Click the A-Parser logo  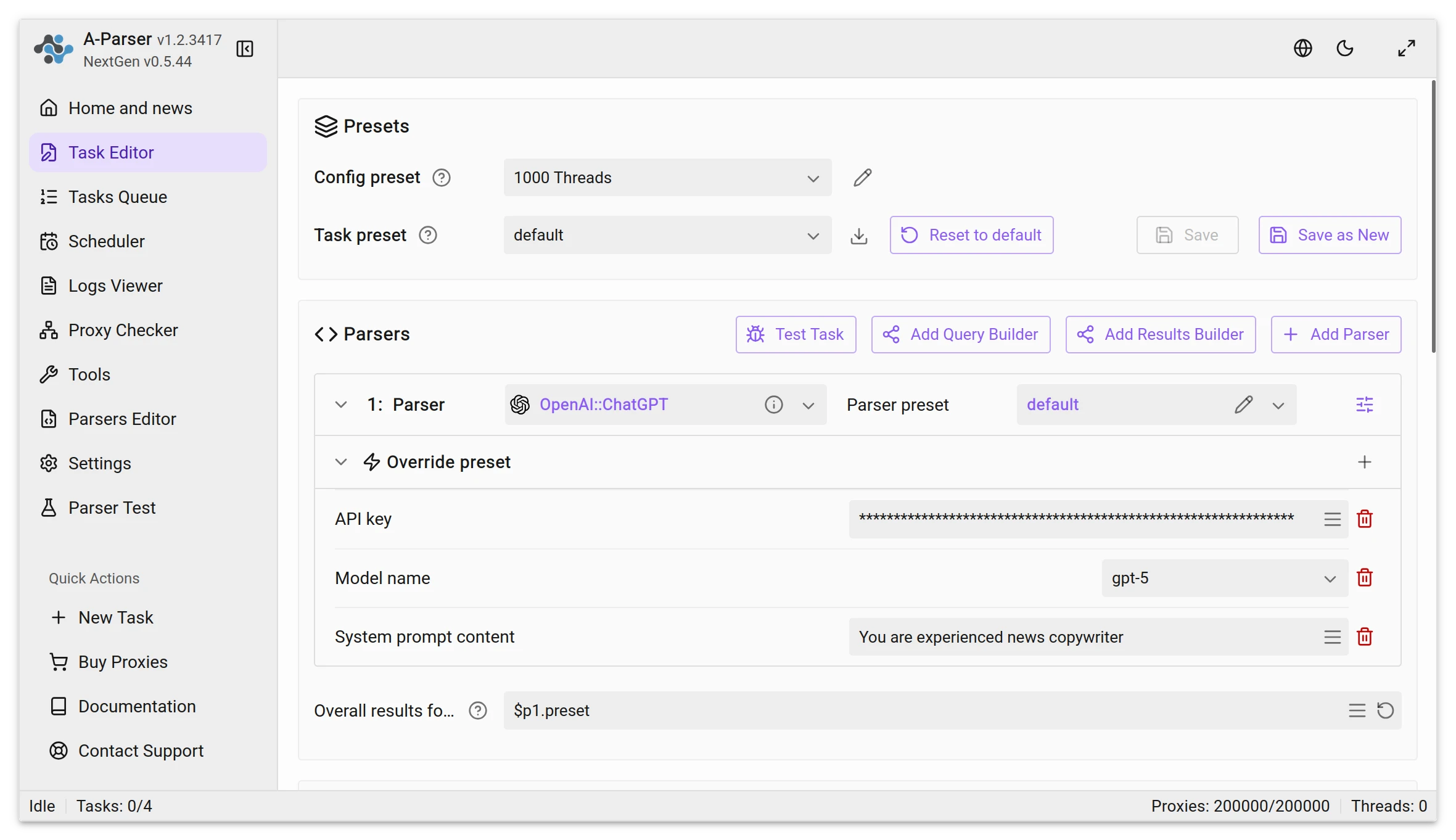click(54, 49)
